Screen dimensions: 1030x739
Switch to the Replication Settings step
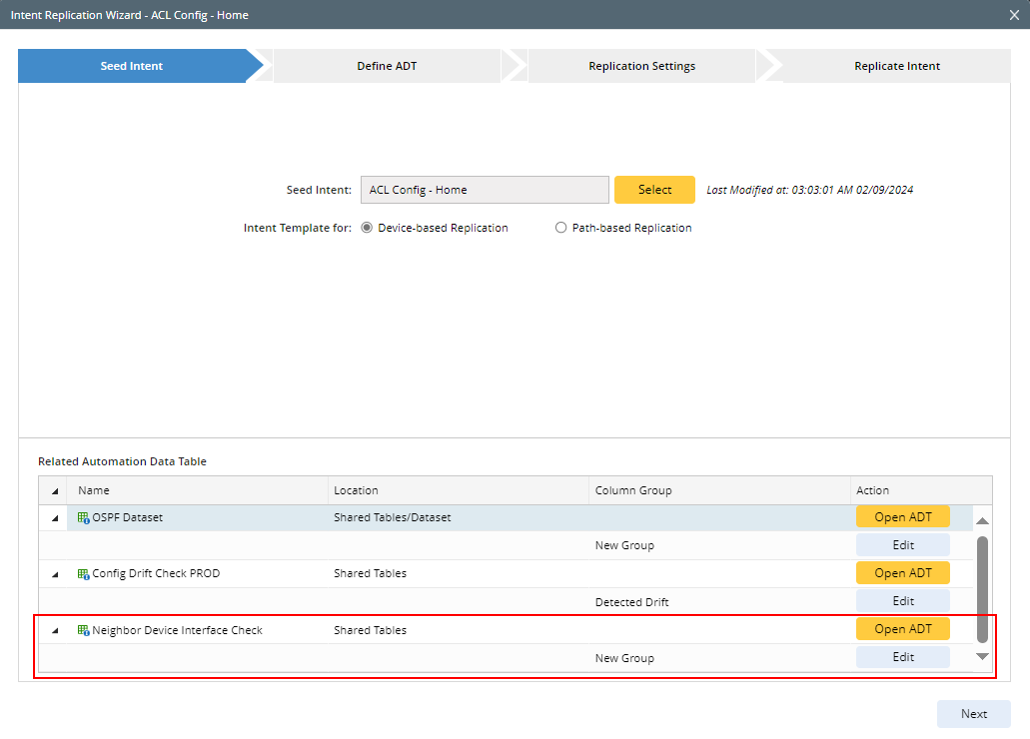[641, 66]
